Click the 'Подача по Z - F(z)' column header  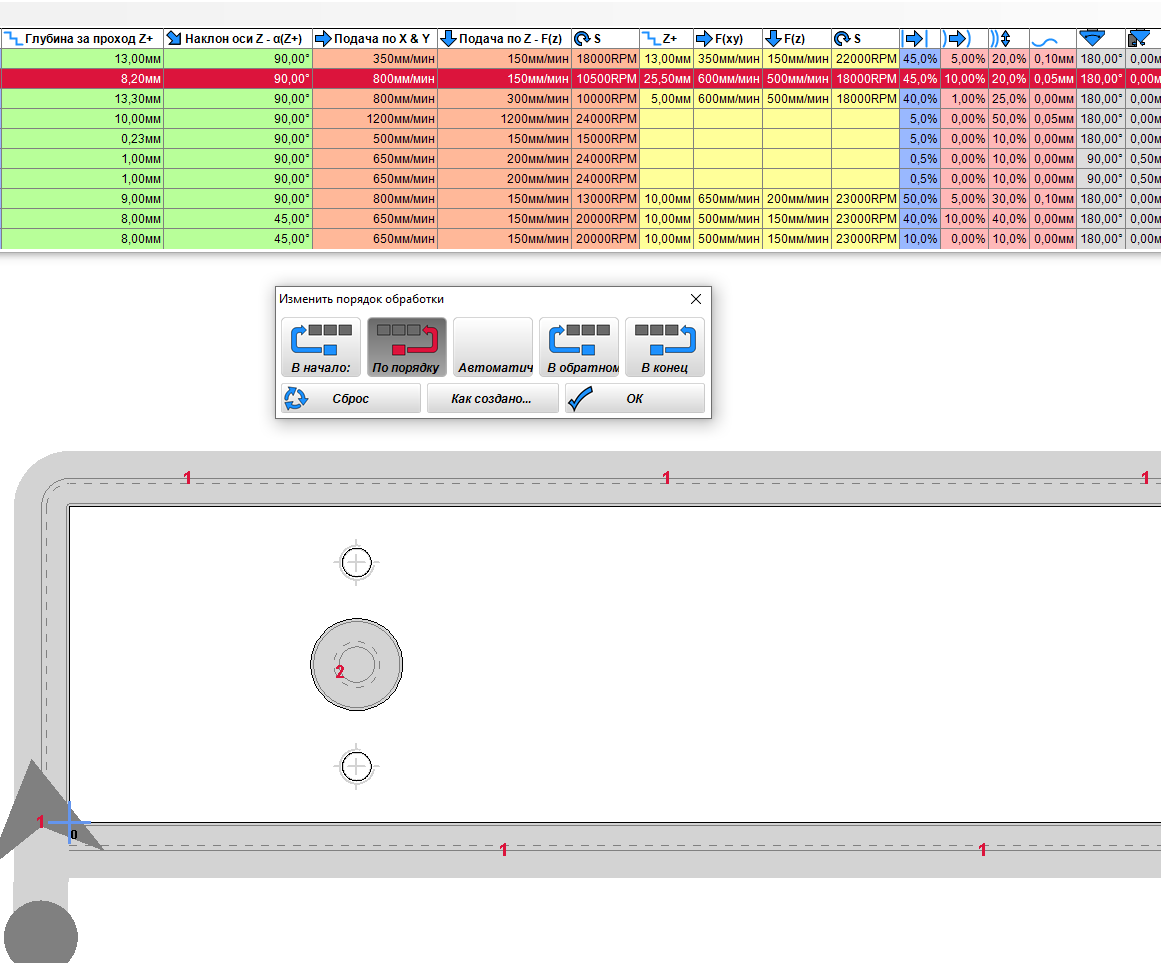point(504,38)
